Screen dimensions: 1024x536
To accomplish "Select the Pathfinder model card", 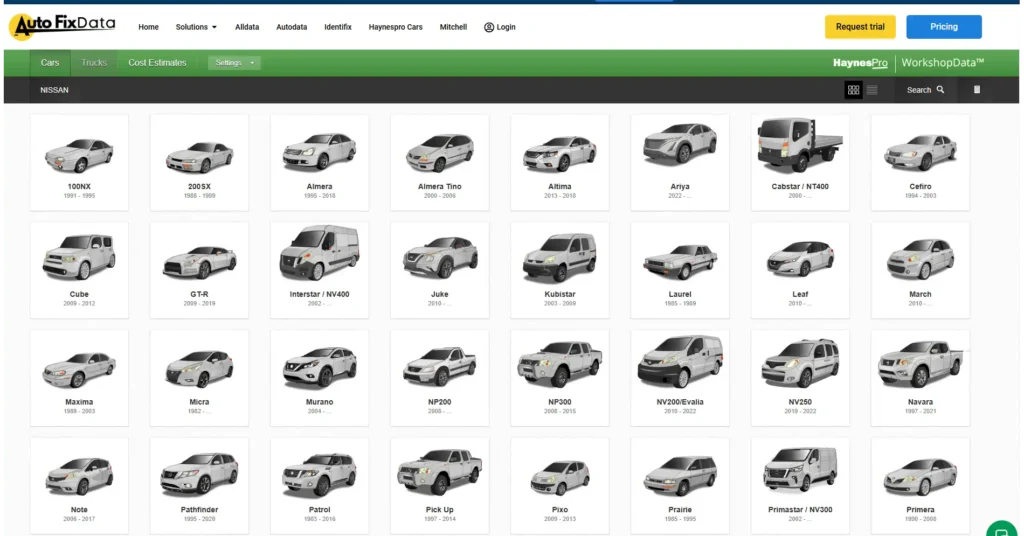I will click(x=199, y=486).
